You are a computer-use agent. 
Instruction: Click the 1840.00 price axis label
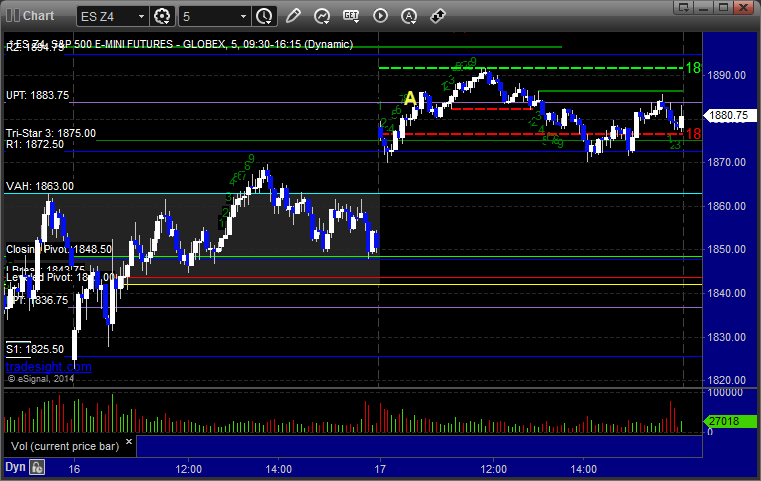[727, 293]
